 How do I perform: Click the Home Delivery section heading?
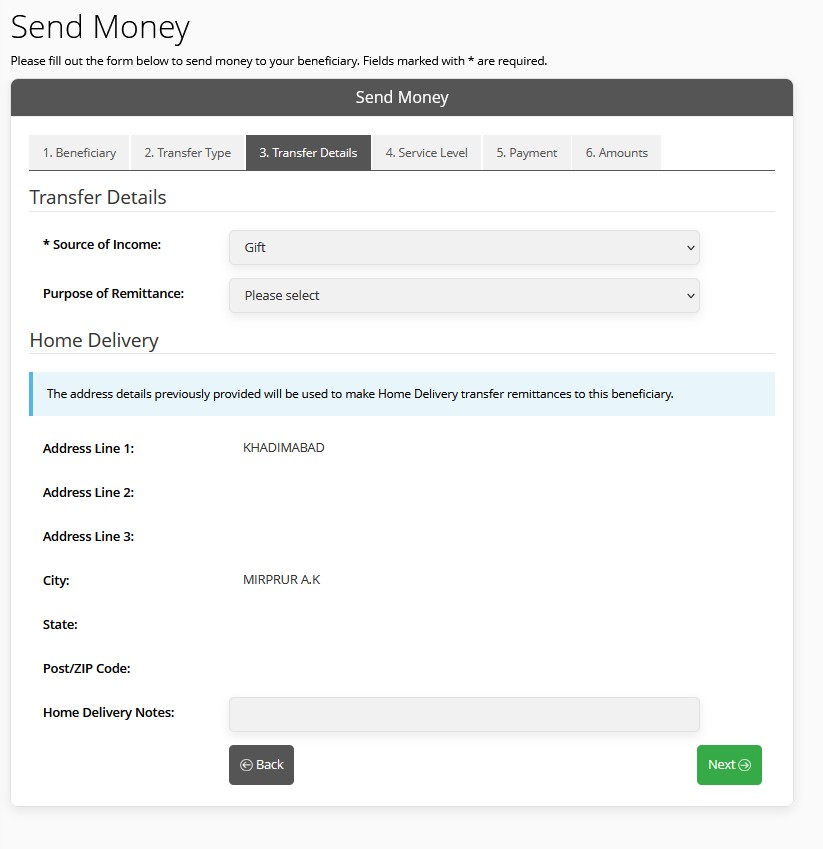pos(94,341)
